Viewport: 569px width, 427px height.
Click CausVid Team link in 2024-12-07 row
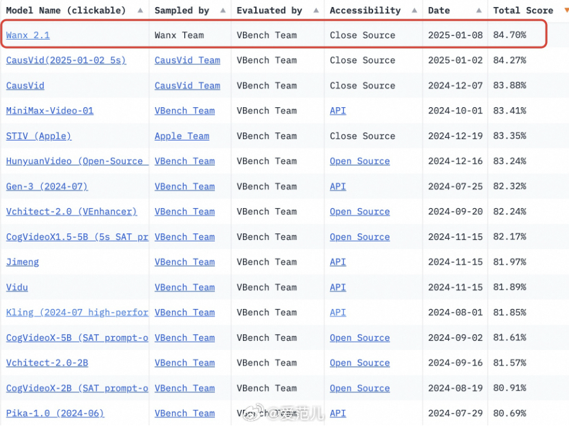point(187,86)
